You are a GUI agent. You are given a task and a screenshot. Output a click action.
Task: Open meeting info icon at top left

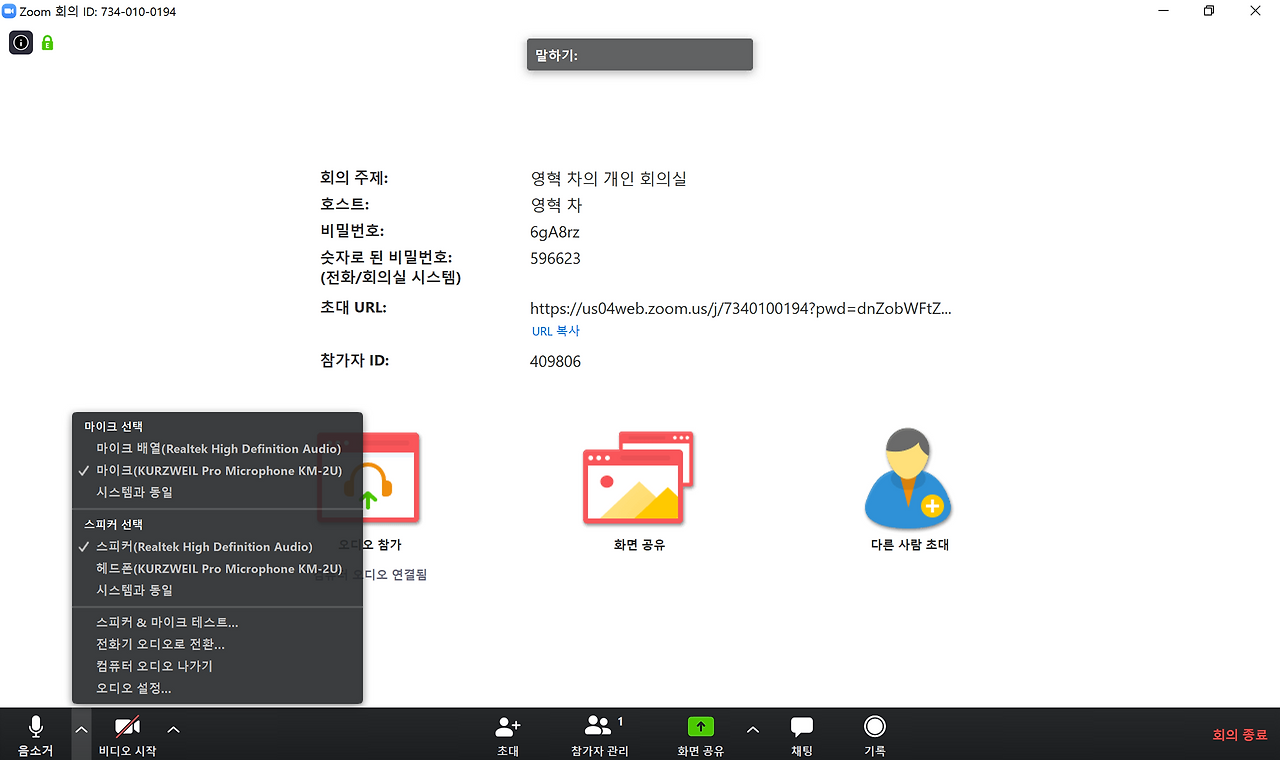pyautogui.click(x=21, y=42)
